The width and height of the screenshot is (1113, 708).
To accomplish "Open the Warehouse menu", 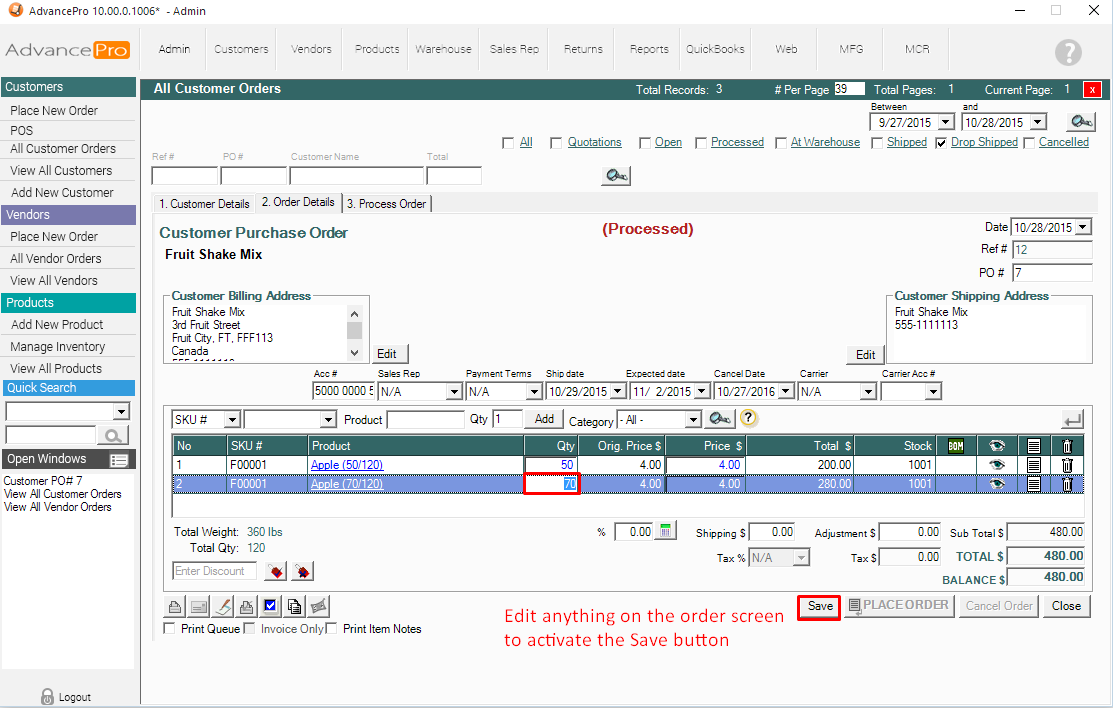I will (x=443, y=49).
